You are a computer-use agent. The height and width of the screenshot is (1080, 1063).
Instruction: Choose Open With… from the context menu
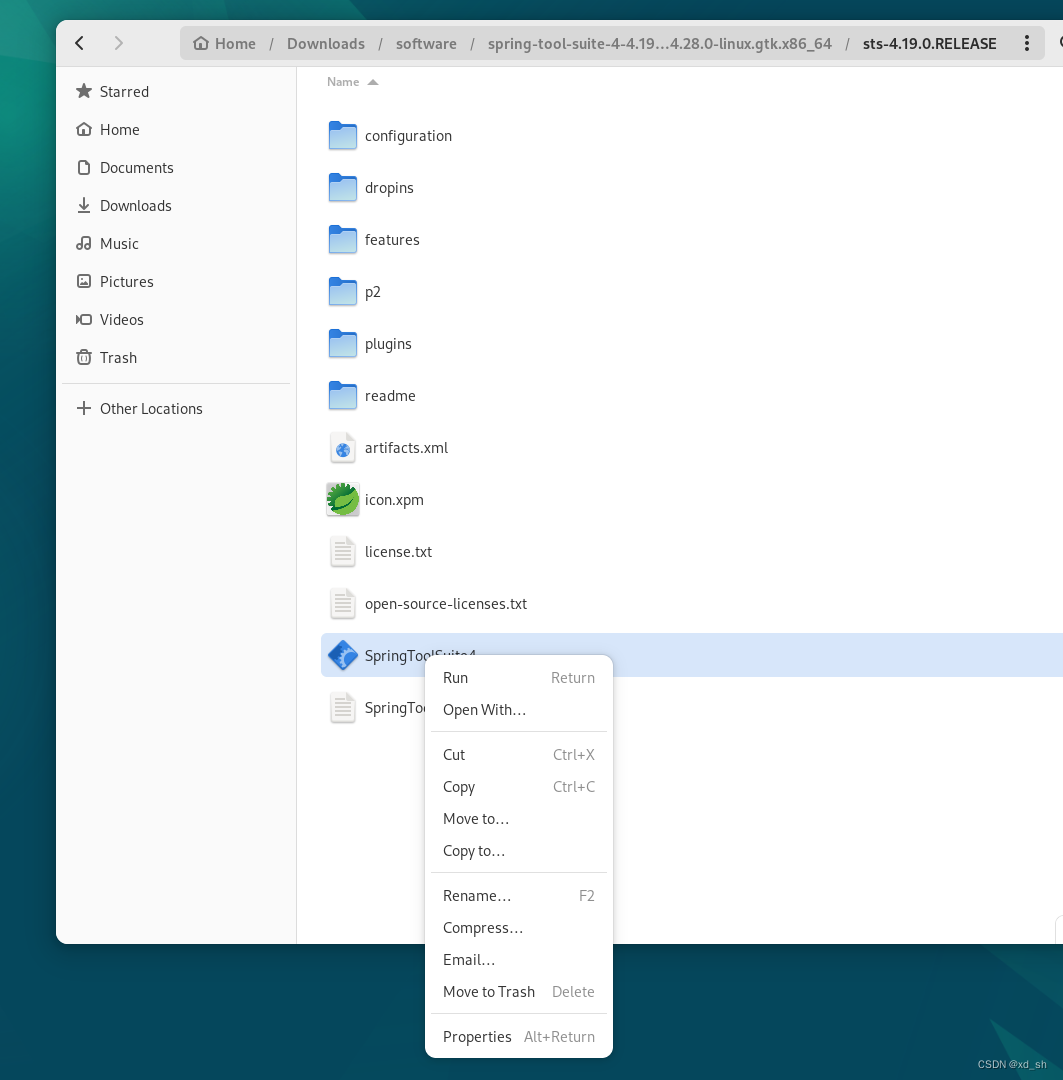point(519,710)
